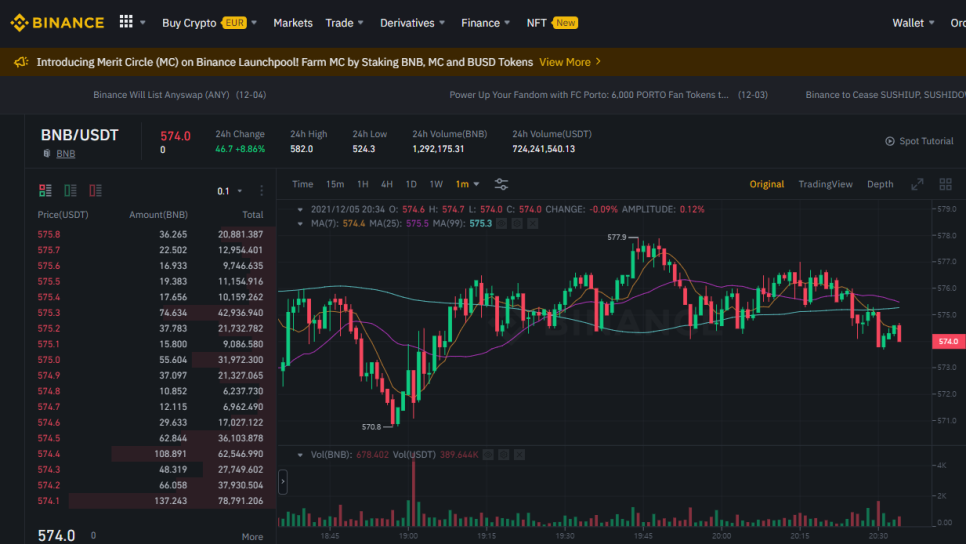This screenshot has width=966, height=544.
Task: Click the BNB/USDT pair title
Action: (79, 135)
